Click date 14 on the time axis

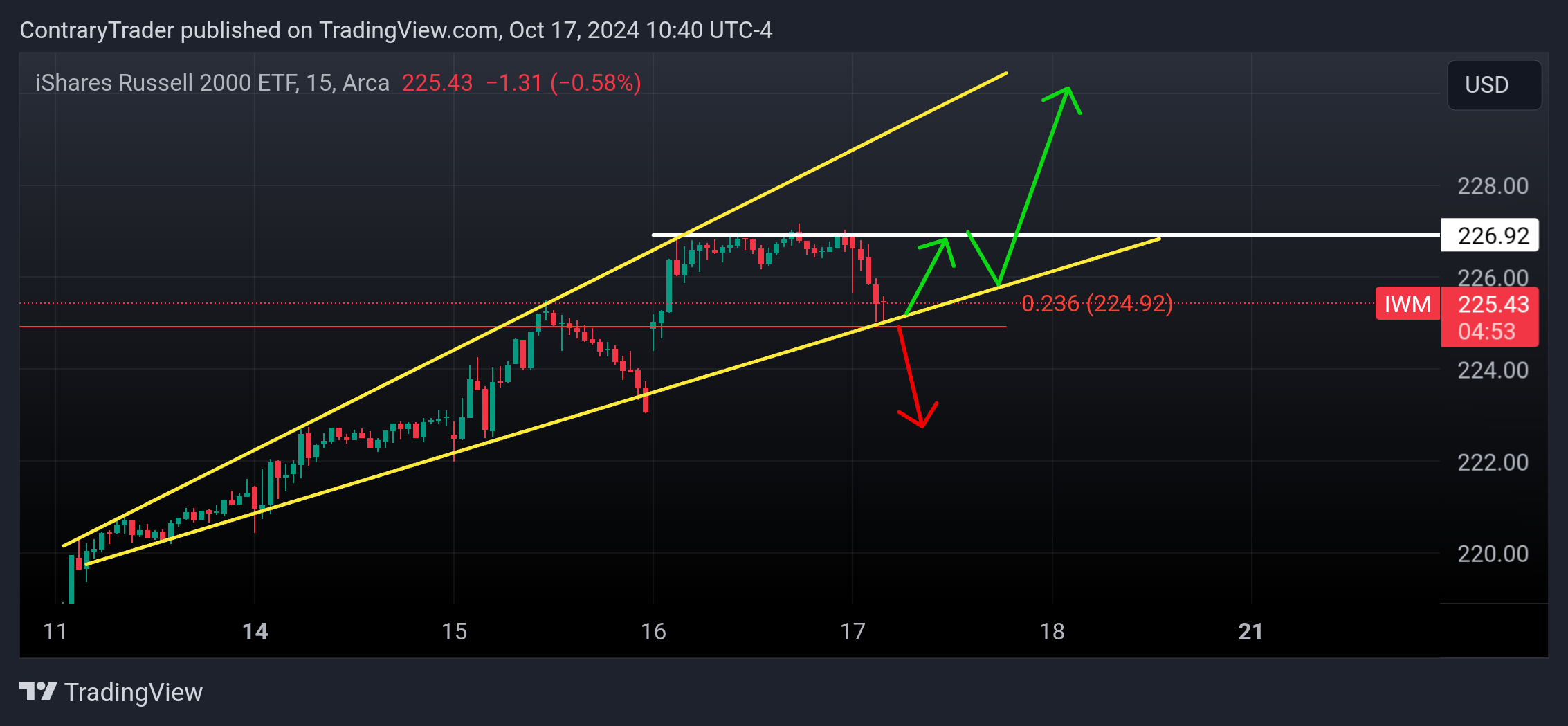coord(255,631)
